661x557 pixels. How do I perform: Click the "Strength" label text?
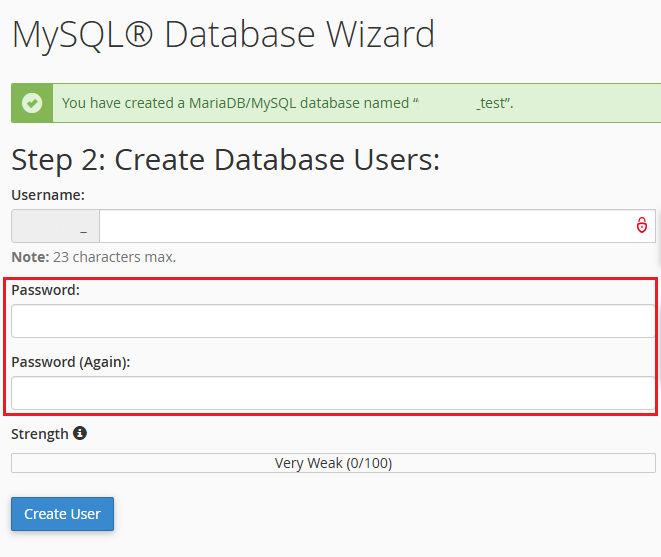pos(40,434)
